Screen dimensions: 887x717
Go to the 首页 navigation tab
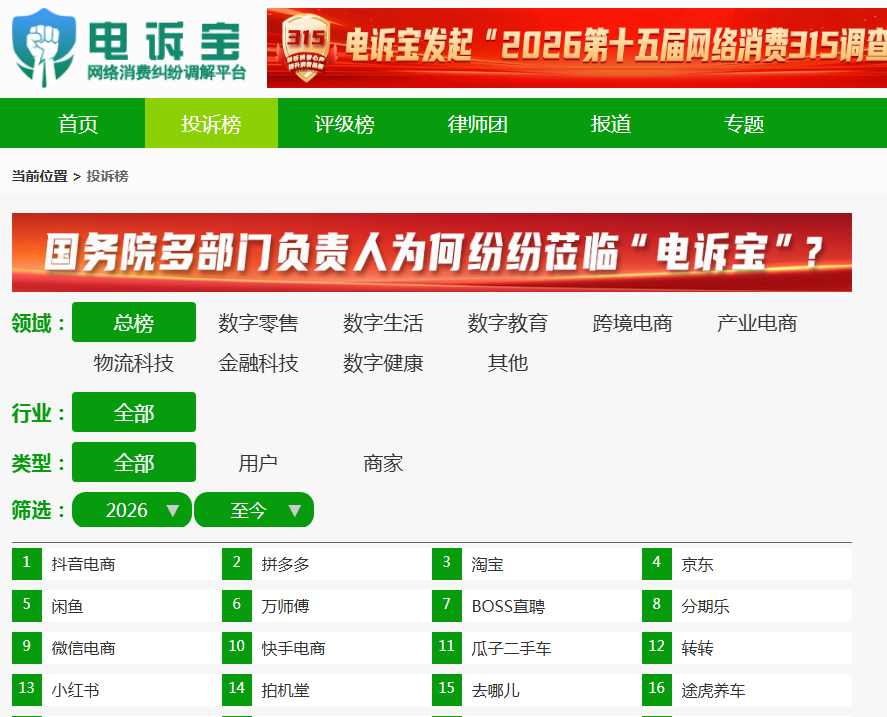(78, 123)
